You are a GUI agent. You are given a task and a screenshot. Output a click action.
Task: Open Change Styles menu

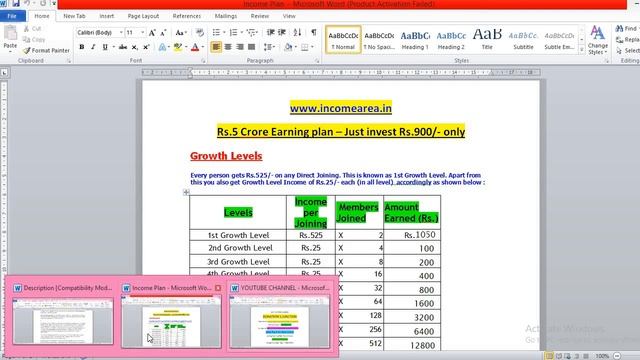[x=598, y=40]
